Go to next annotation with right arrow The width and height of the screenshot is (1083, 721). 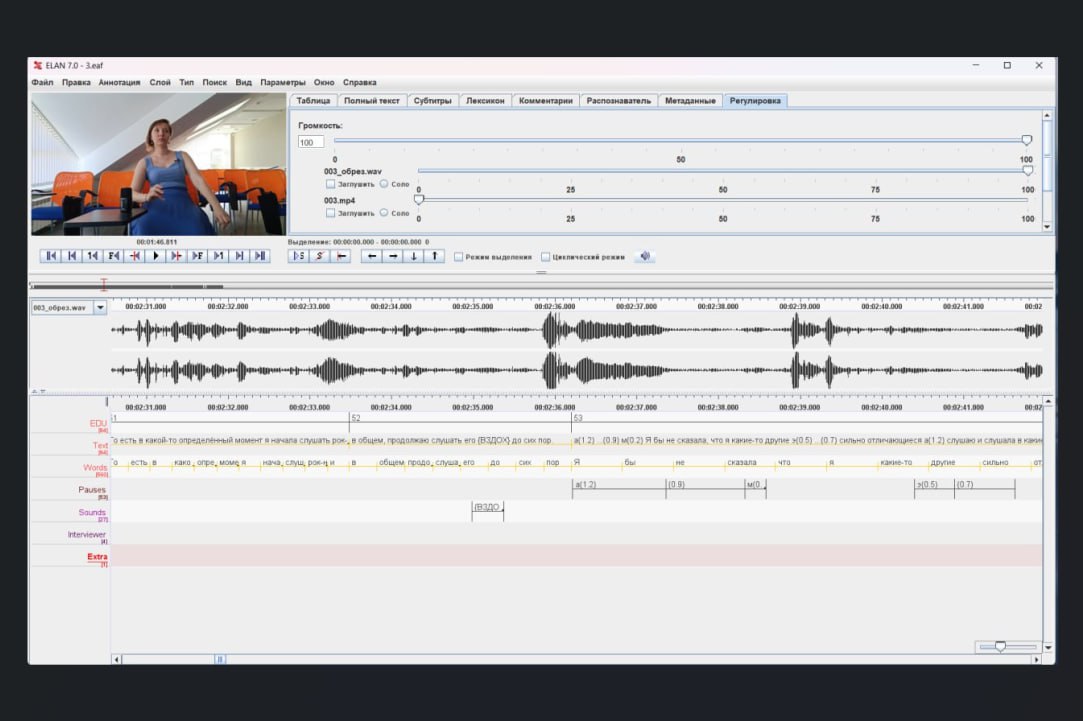pos(392,256)
